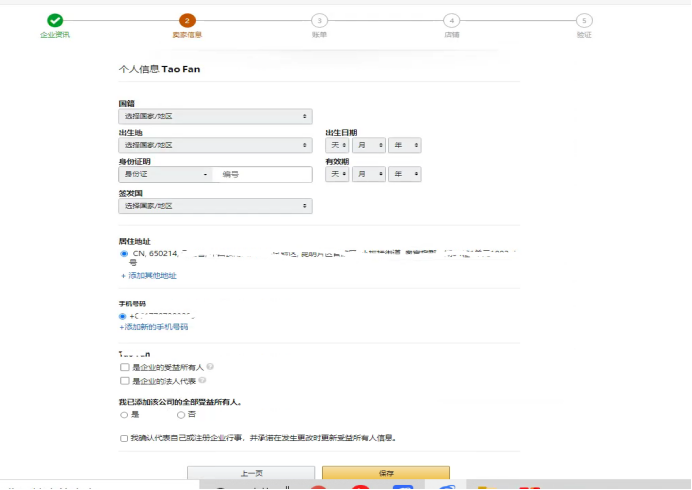
Task: Open the 出生地 country dropdown
Action: click(215, 145)
